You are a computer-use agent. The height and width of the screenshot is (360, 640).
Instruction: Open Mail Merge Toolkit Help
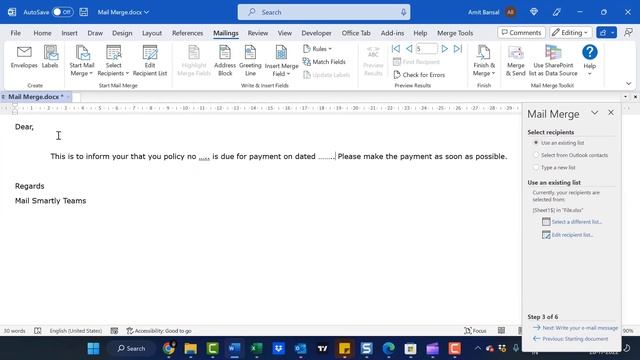[589, 60]
